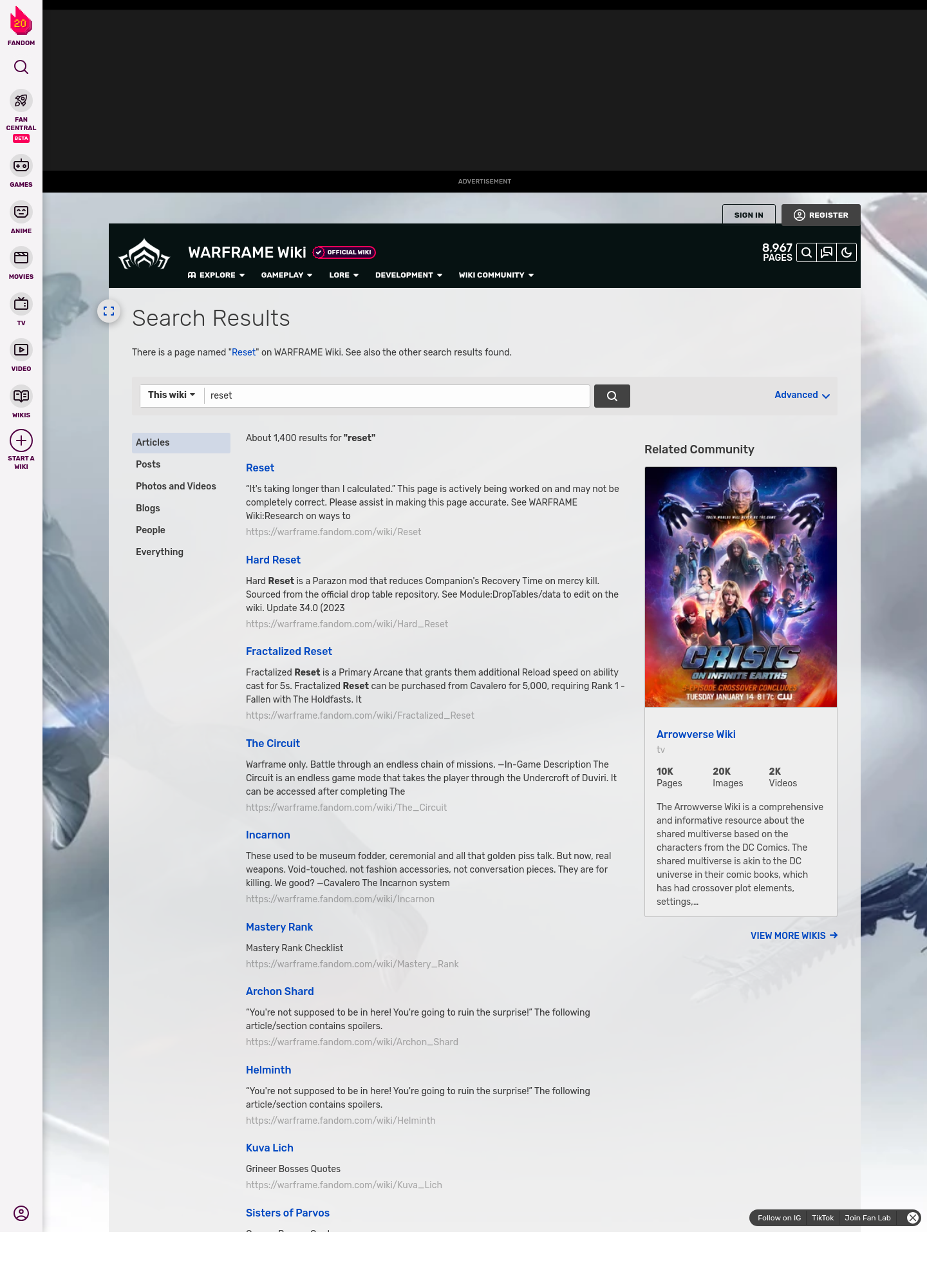Click the search input containing reset
Screen dimensions: 927x1288
tap(397, 396)
